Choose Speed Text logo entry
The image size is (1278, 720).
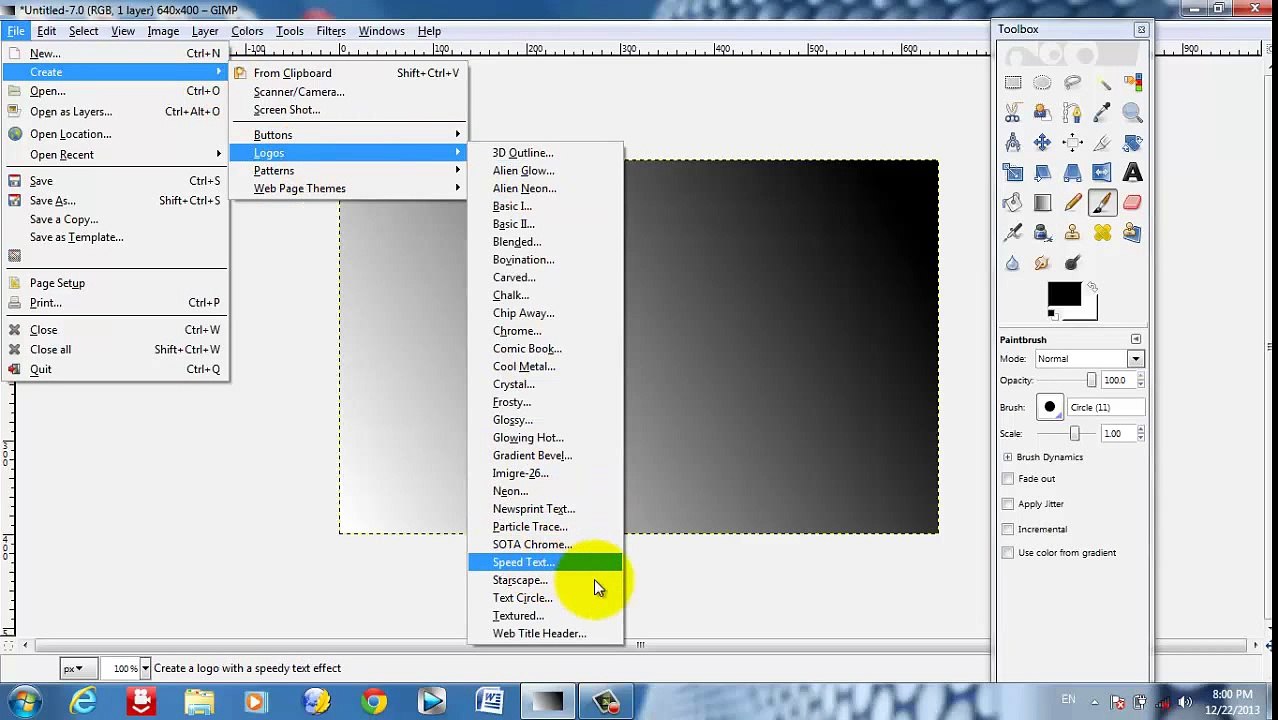click(x=545, y=563)
